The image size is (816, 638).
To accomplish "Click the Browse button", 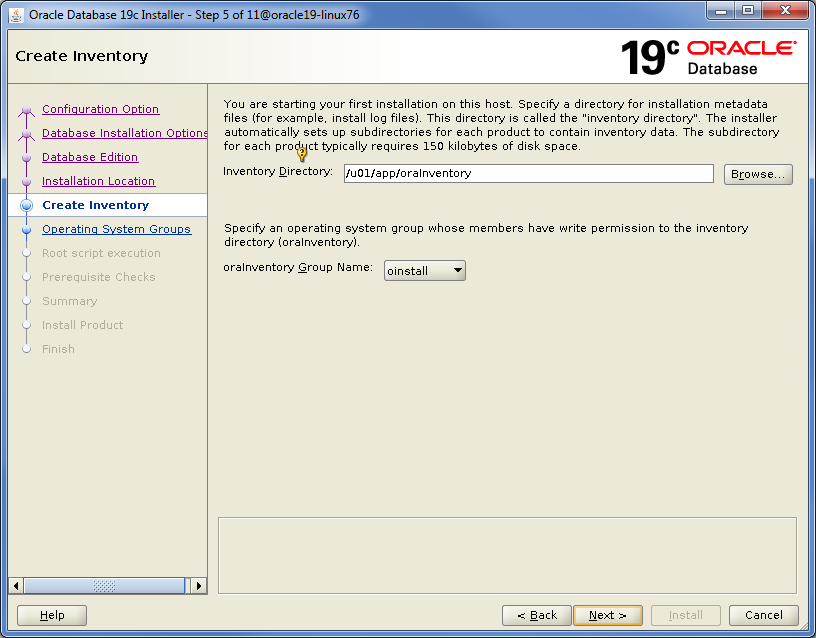I will coord(758,174).
